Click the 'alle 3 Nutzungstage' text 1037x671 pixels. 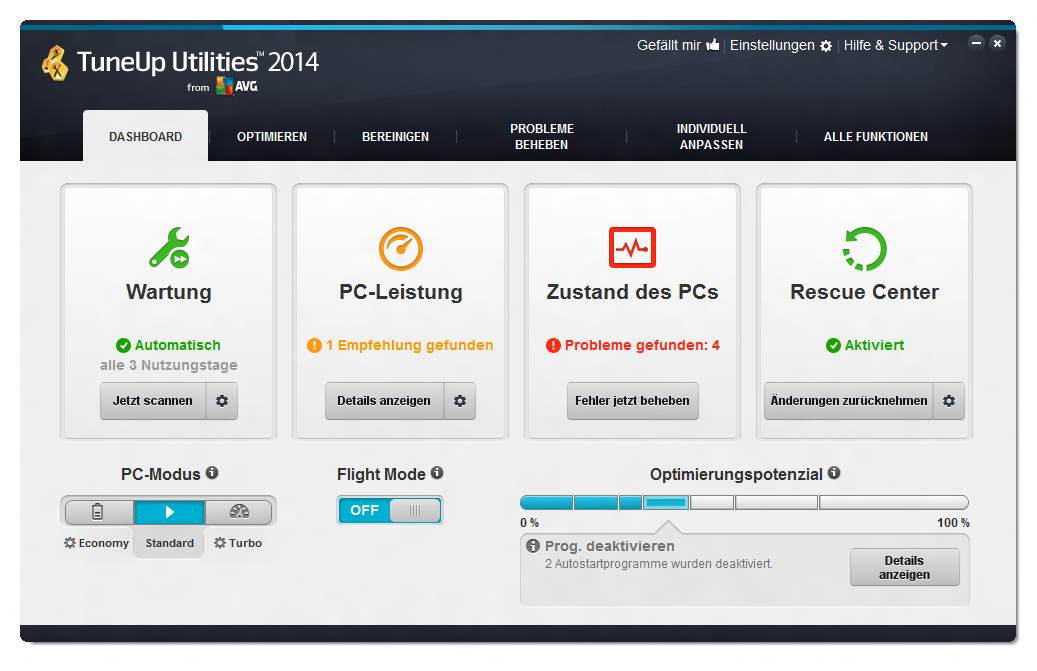(169, 365)
